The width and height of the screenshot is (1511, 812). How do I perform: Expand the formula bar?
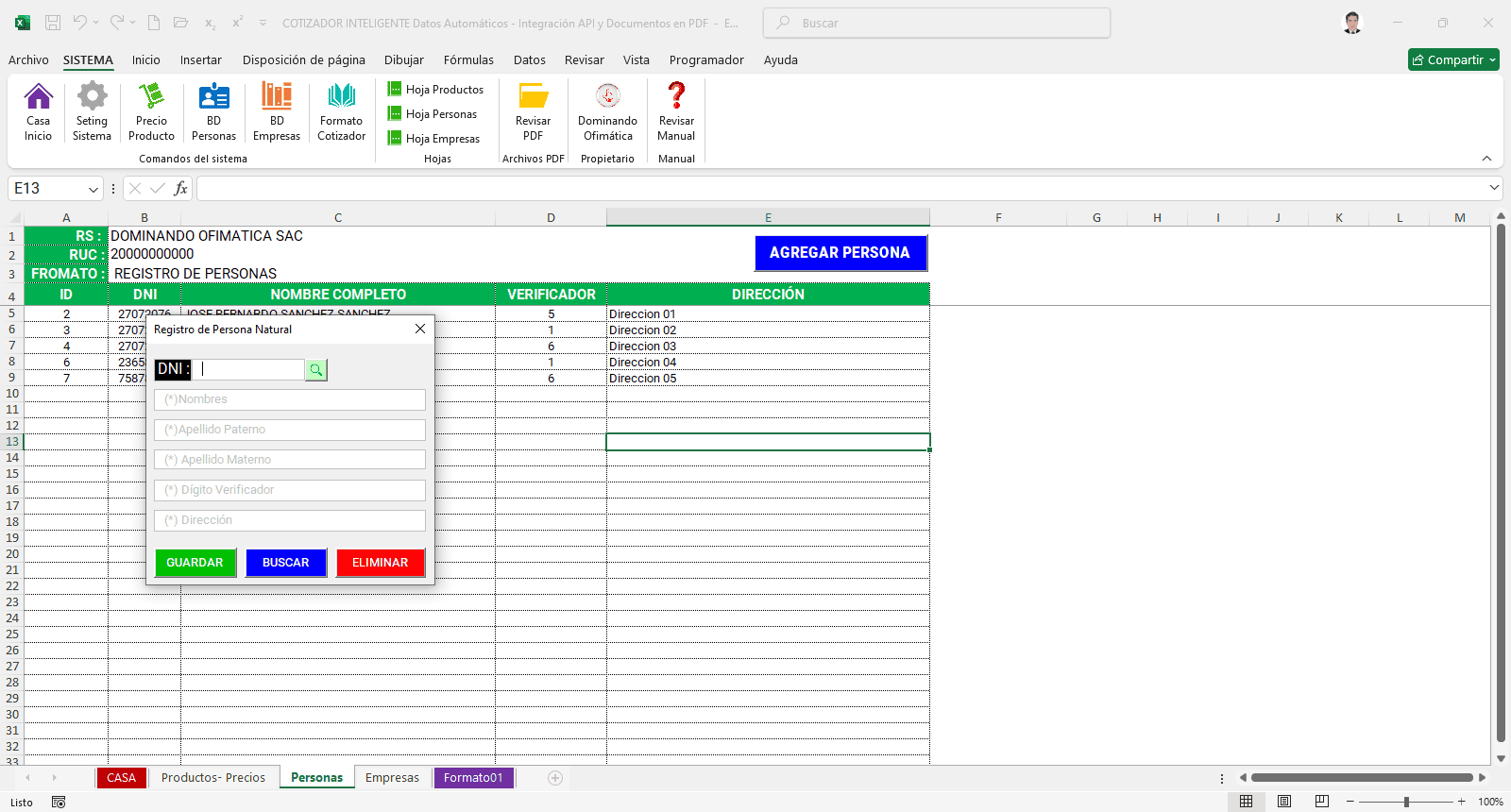point(1494,188)
